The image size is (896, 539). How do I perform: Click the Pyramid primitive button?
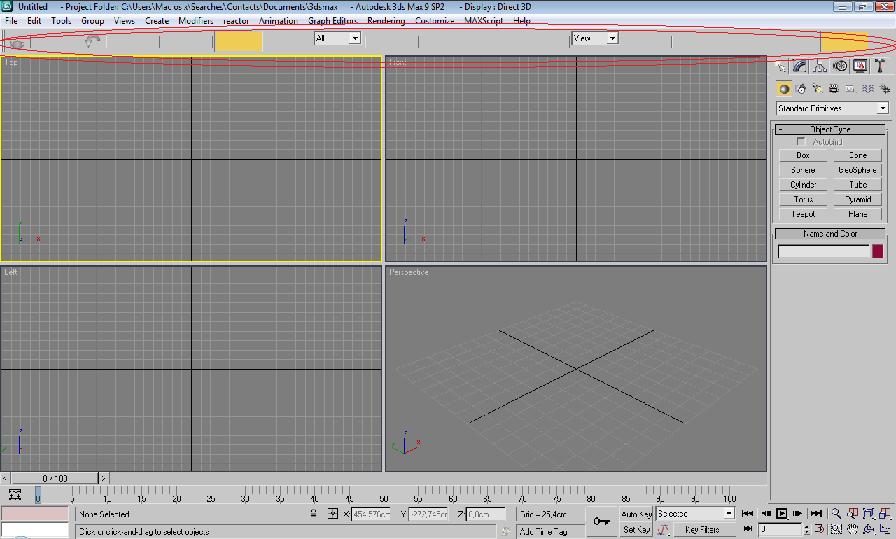(x=858, y=199)
